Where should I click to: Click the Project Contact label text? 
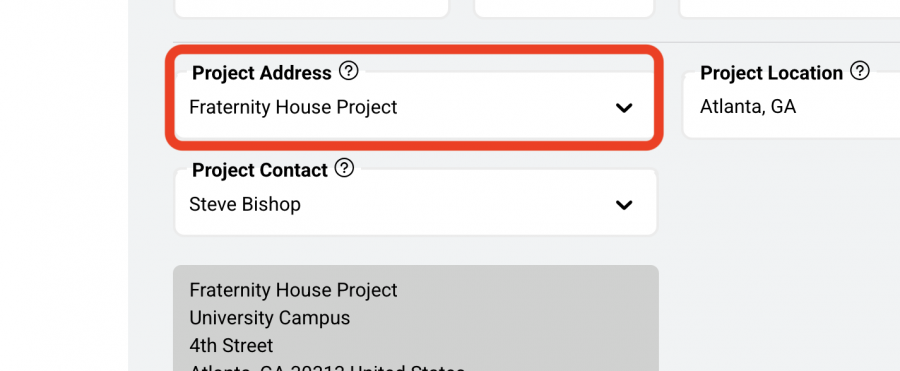tap(259, 170)
